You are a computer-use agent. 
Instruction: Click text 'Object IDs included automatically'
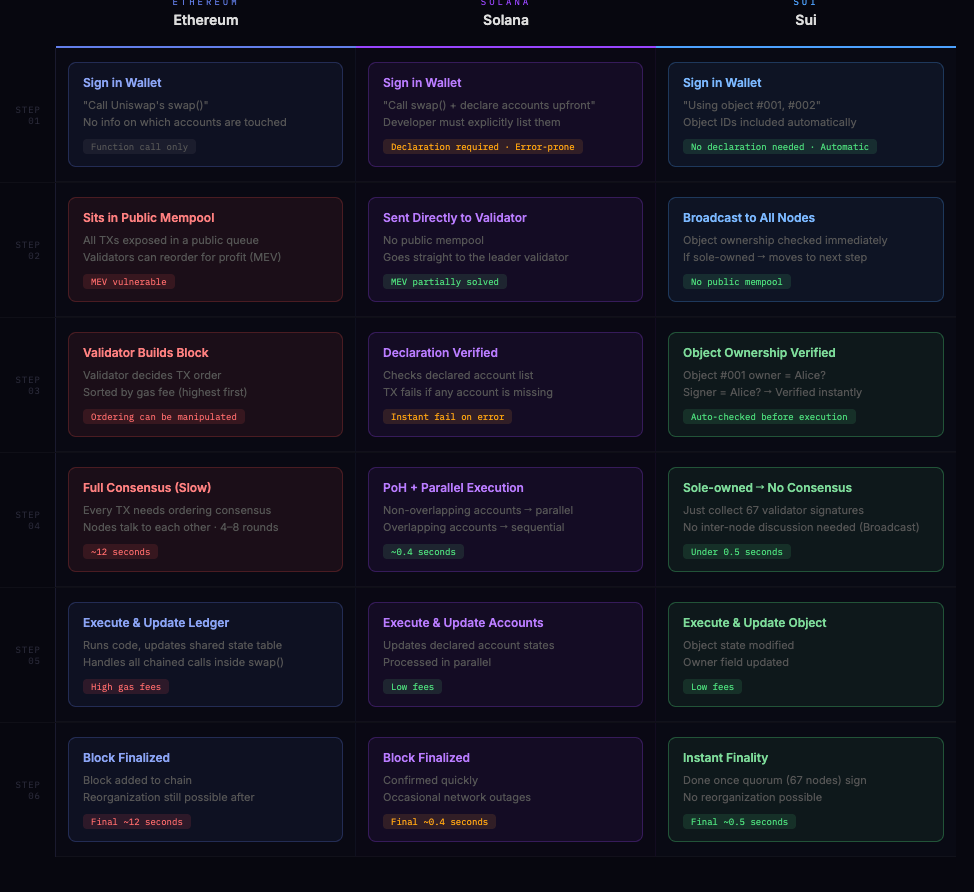(x=769, y=122)
